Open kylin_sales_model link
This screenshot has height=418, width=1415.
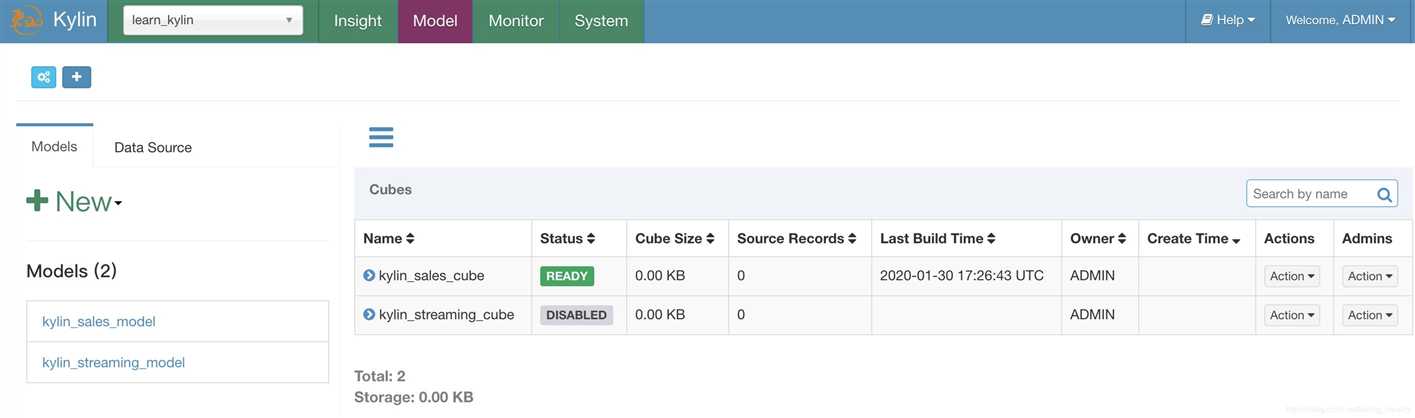click(x=99, y=322)
